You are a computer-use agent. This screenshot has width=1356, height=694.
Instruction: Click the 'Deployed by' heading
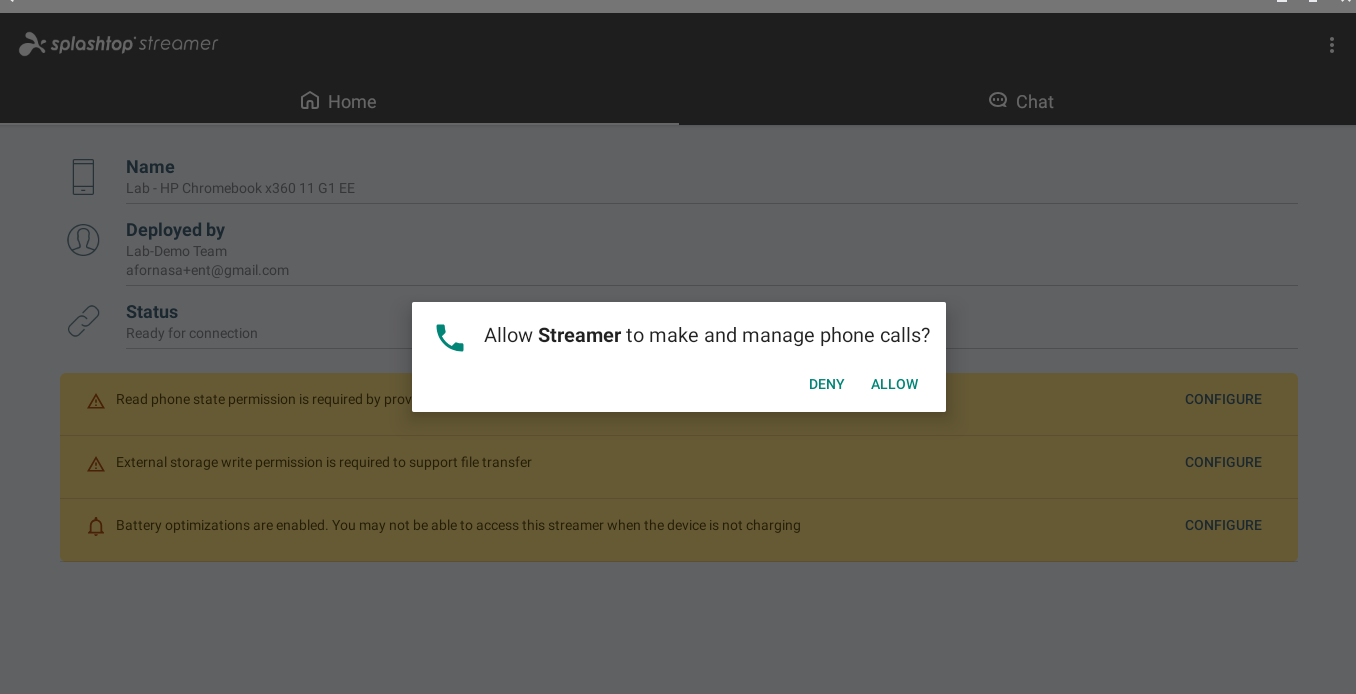[x=175, y=230]
